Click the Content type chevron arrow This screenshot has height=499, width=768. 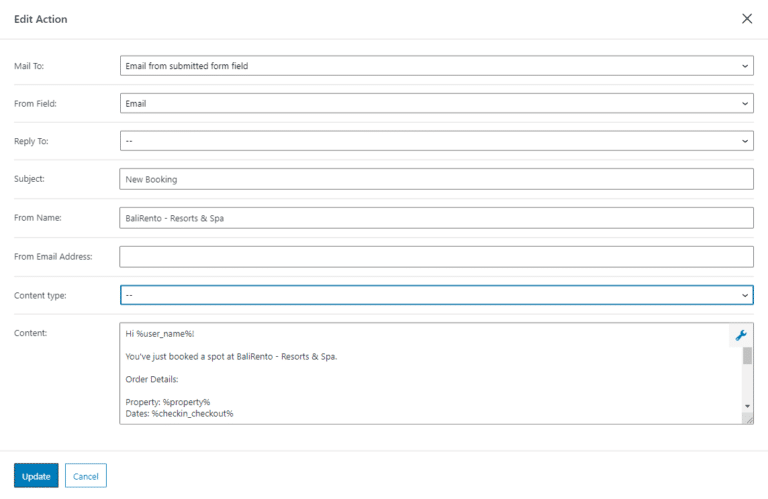(745, 295)
